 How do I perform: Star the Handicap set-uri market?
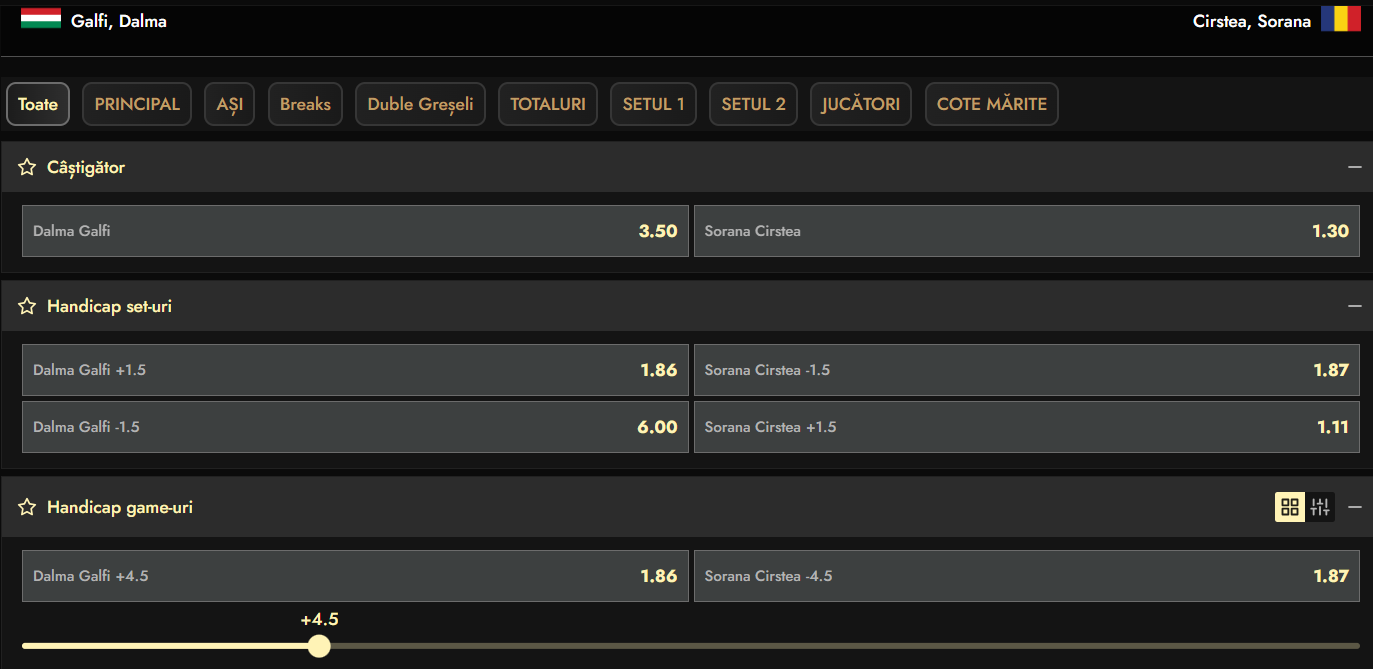point(27,306)
